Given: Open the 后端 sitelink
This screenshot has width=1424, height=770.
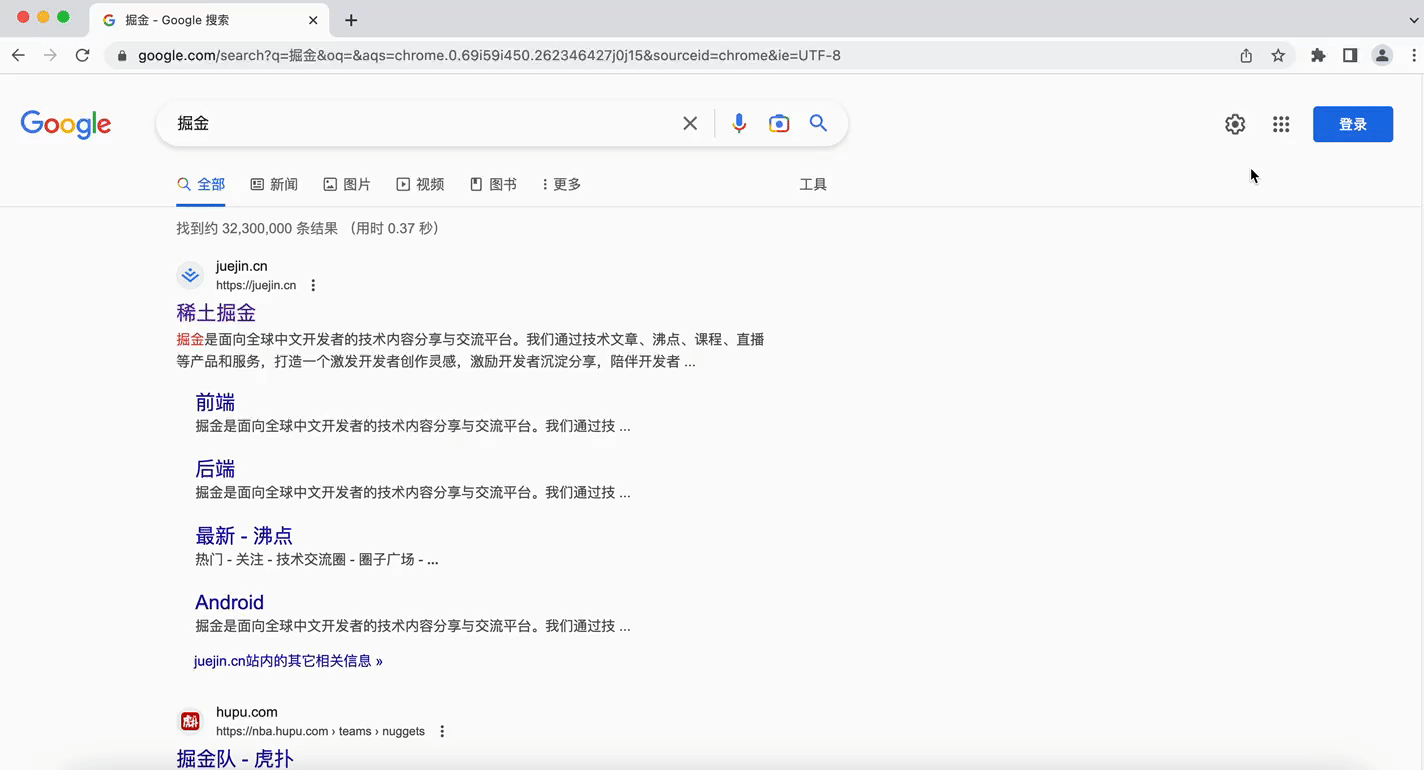Looking at the screenshot, I should coord(215,469).
